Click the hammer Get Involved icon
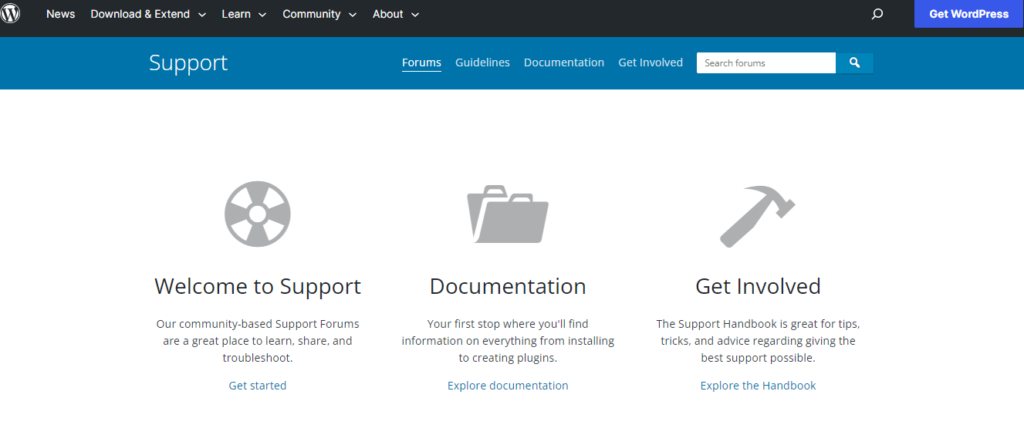 pyautogui.click(x=757, y=216)
